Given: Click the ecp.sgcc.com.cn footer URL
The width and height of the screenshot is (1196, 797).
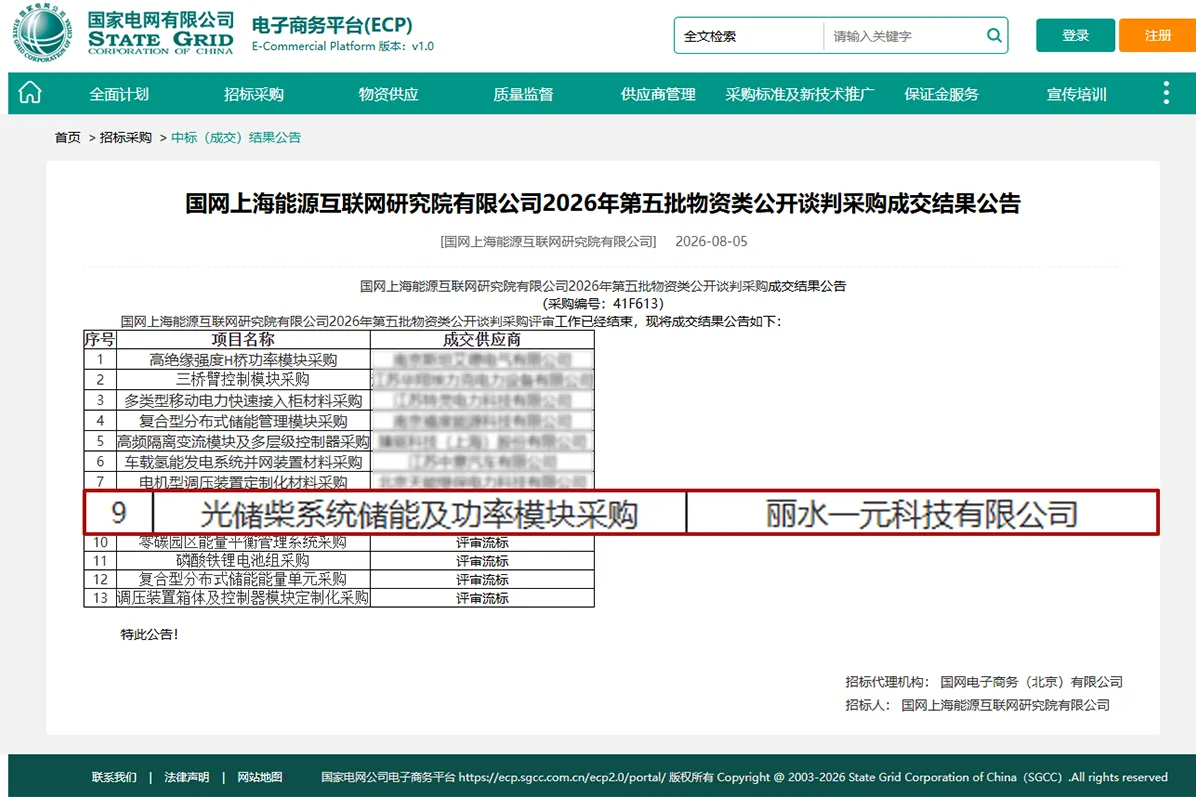Looking at the screenshot, I should point(562,776).
